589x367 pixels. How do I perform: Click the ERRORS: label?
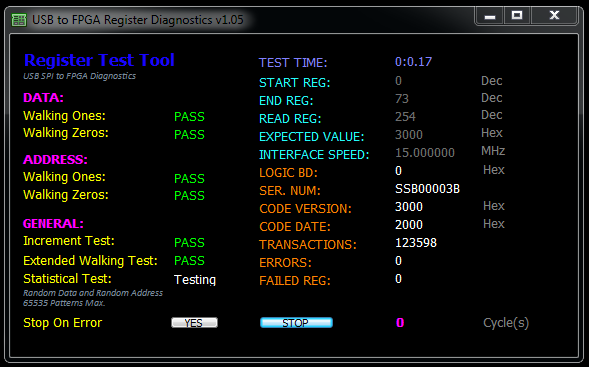point(285,263)
